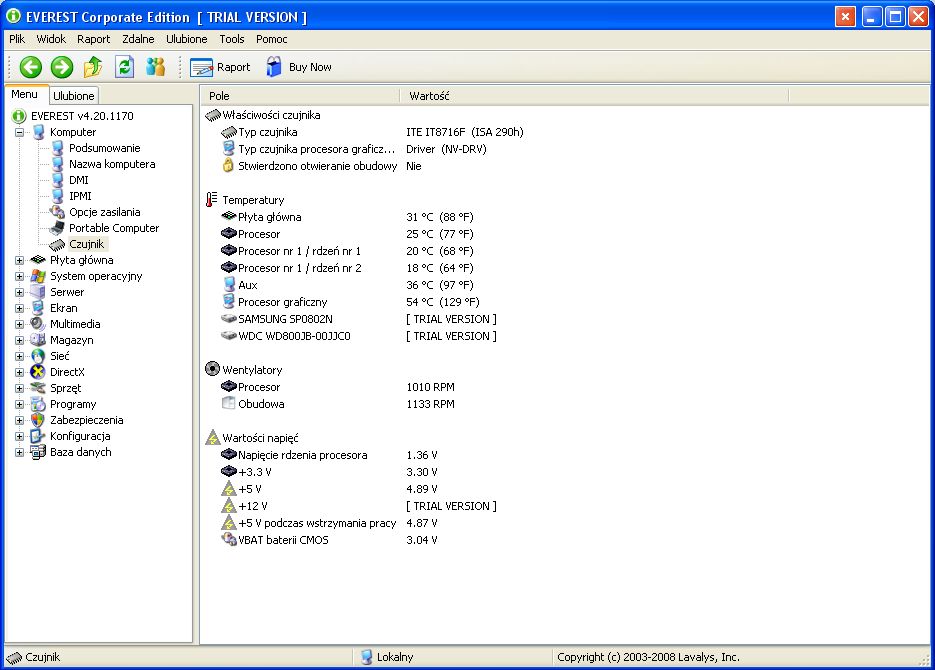
Task: Switch to the Menu tab
Action: (x=24, y=95)
